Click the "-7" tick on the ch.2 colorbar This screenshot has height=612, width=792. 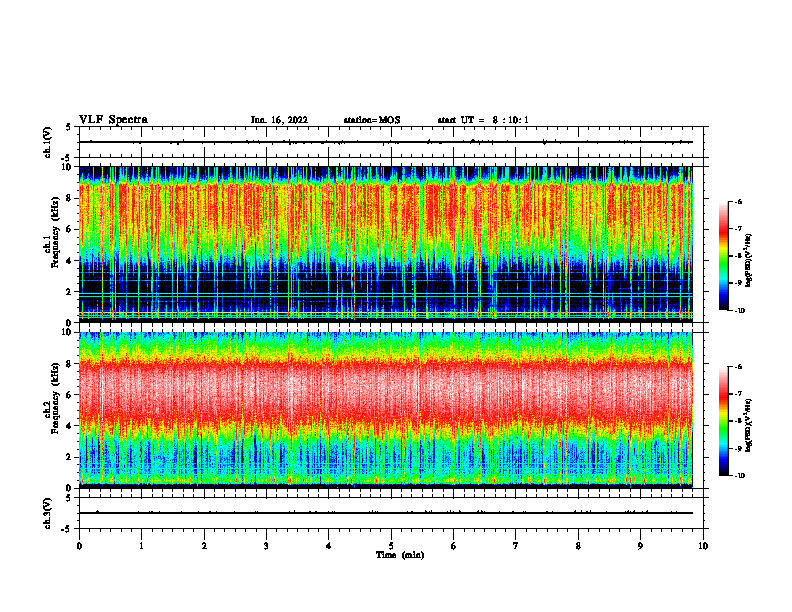(x=739, y=394)
